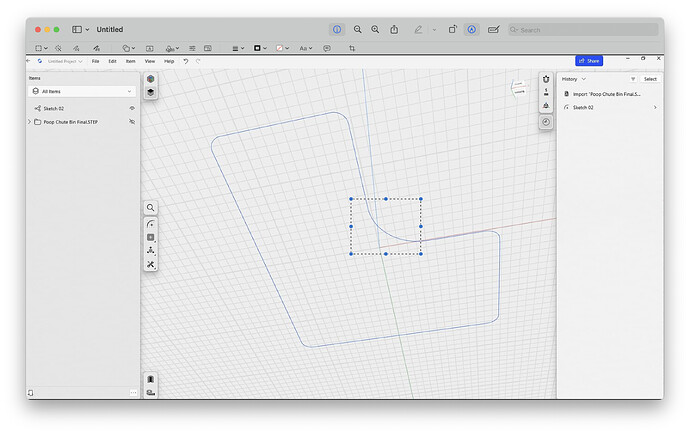Click the speech bubble note icon
This screenshot has width=690, height=434.
click(x=327, y=48)
